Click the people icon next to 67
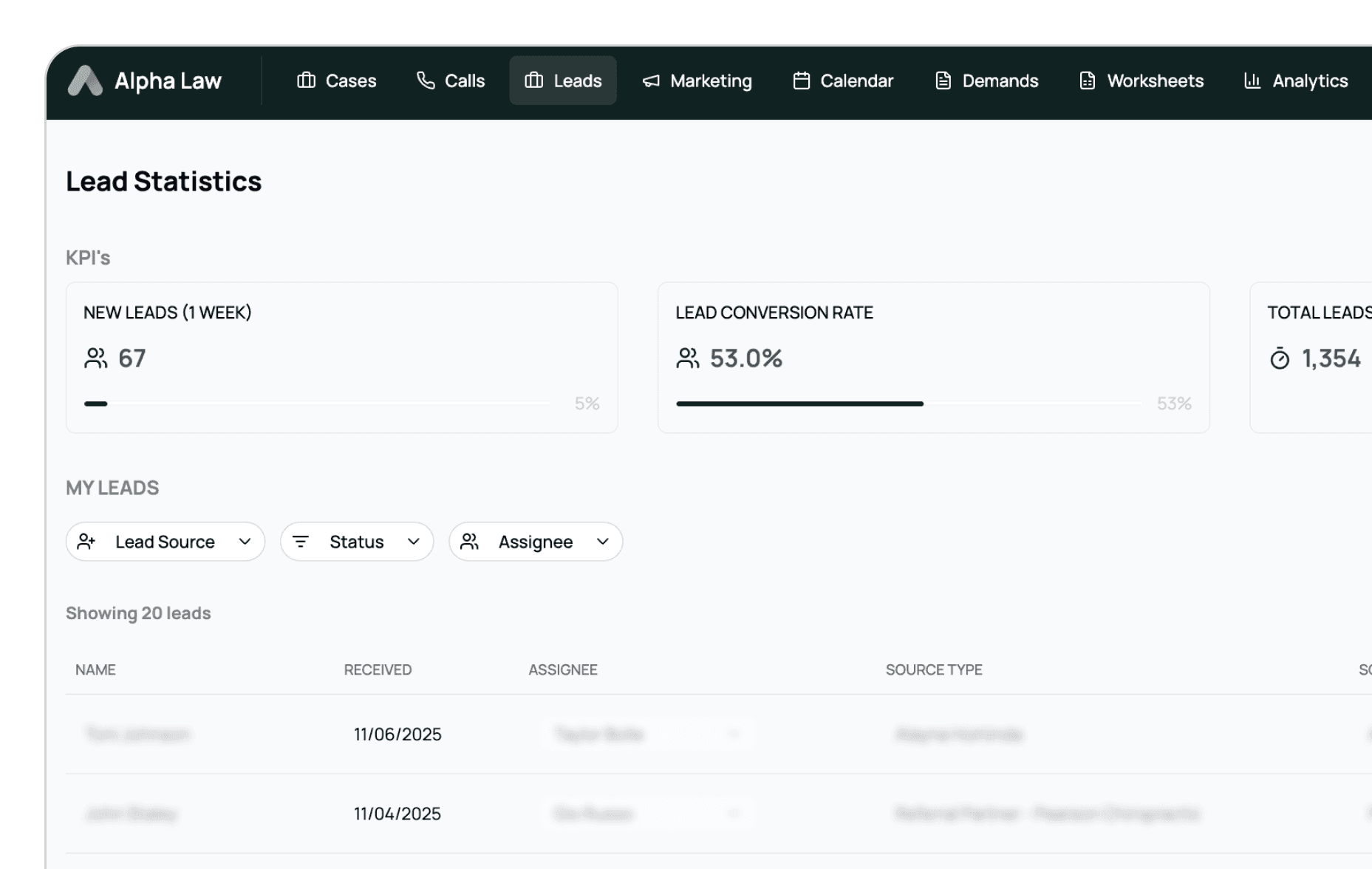Viewport: 1372px width, 869px height. [x=96, y=358]
